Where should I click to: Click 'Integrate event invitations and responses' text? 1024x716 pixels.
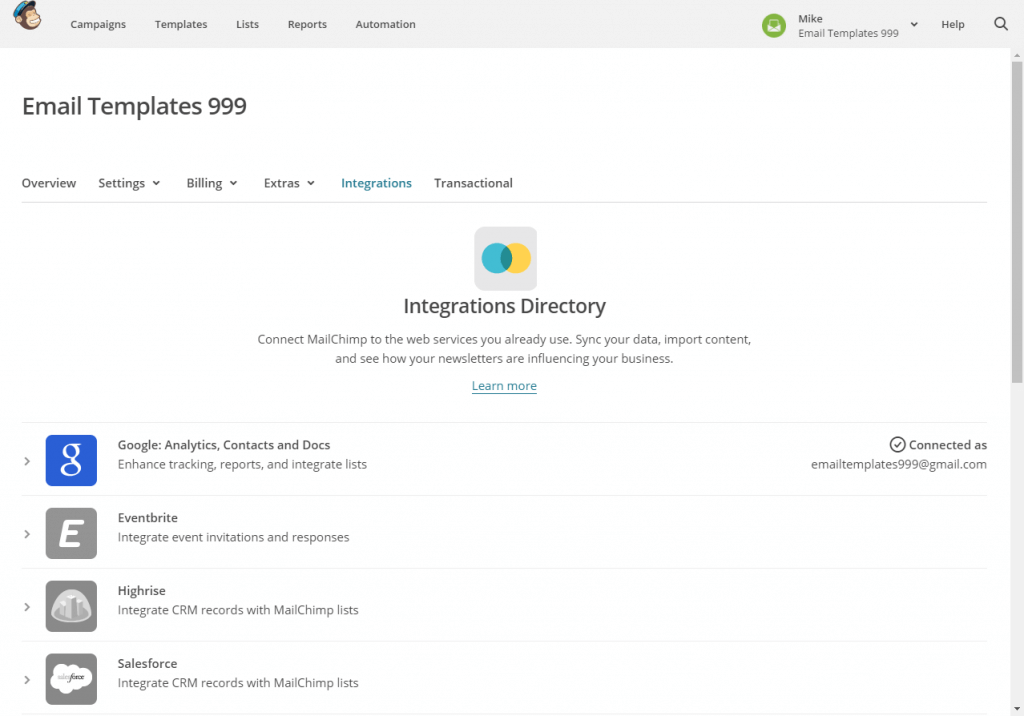(233, 537)
